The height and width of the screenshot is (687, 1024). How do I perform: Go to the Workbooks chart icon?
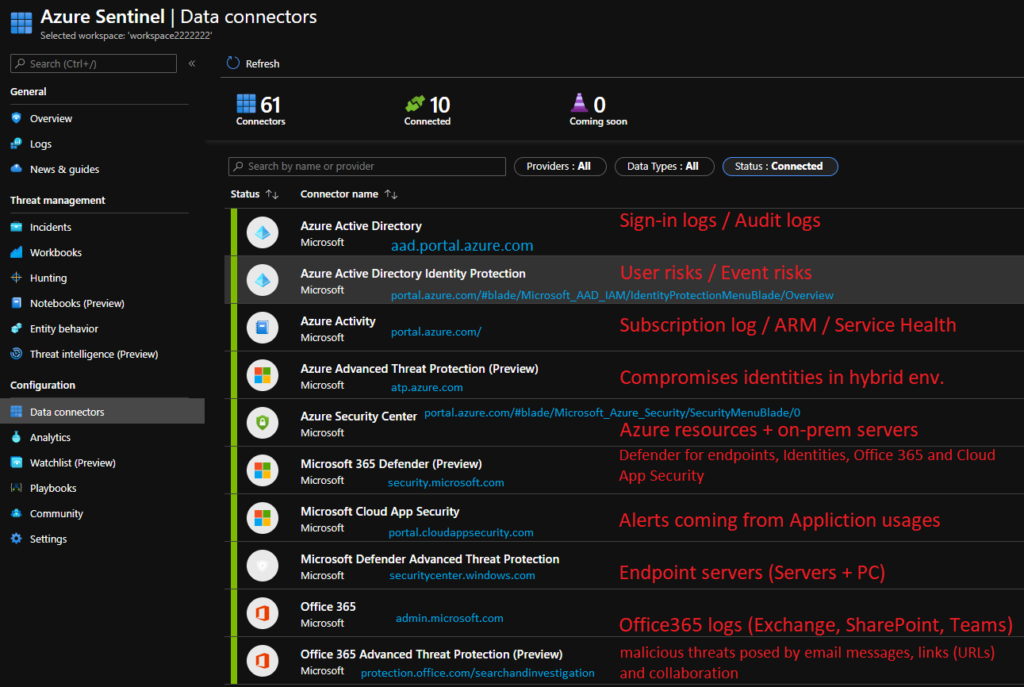16,252
